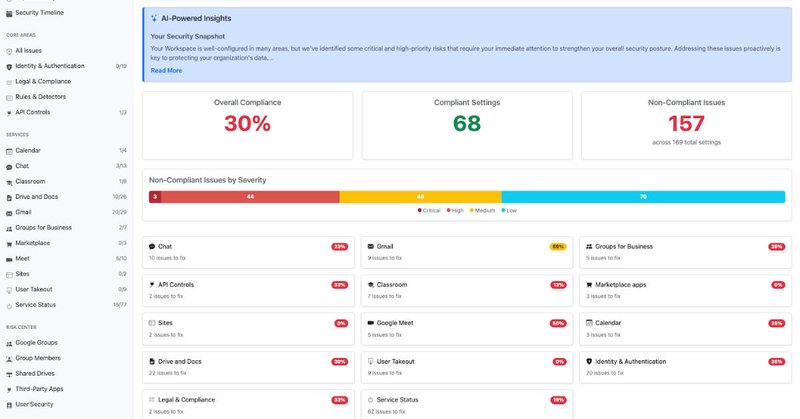Click the icon on the Classroom card
Screen dimensions: 800x419
pyautogui.click(x=370, y=285)
